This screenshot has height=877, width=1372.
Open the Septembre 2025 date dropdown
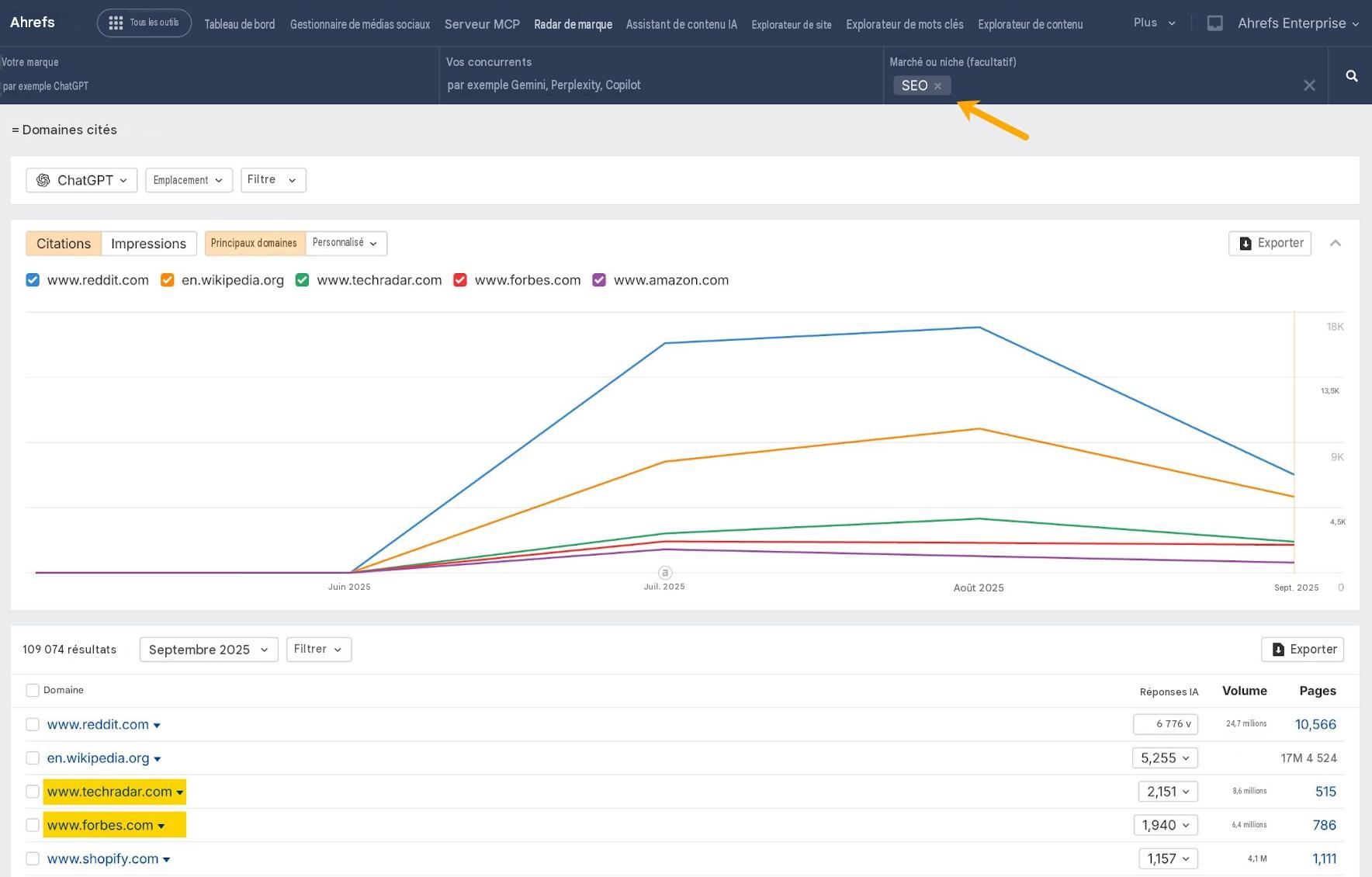click(209, 650)
